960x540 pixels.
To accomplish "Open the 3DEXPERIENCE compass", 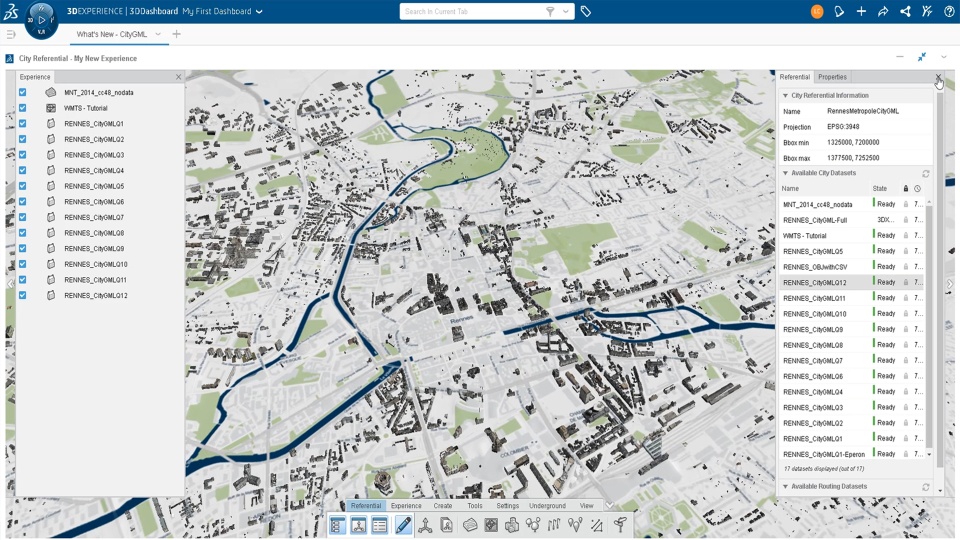I will click(x=41, y=20).
